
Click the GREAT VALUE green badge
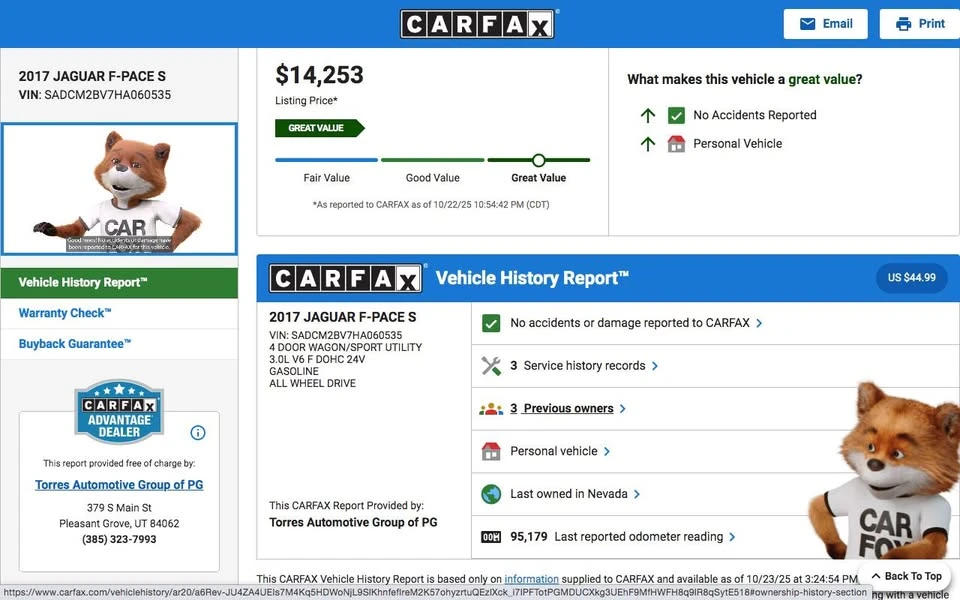click(320, 128)
